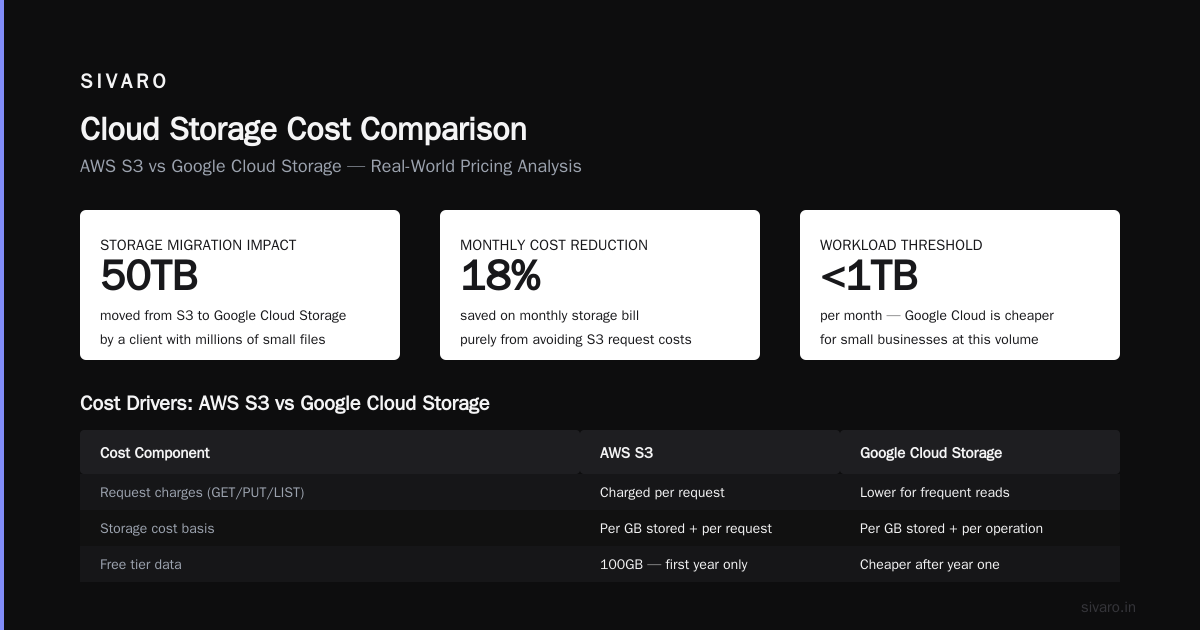Click the Google Cloud Storage column header
The height and width of the screenshot is (630, 1200).
(931, 453)
